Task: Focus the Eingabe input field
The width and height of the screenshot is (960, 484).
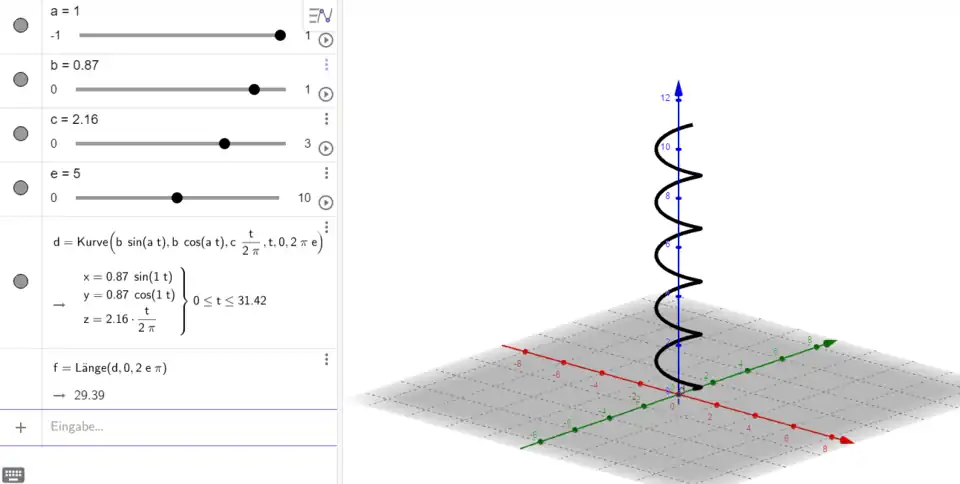Action: click(x=180, y=427)
